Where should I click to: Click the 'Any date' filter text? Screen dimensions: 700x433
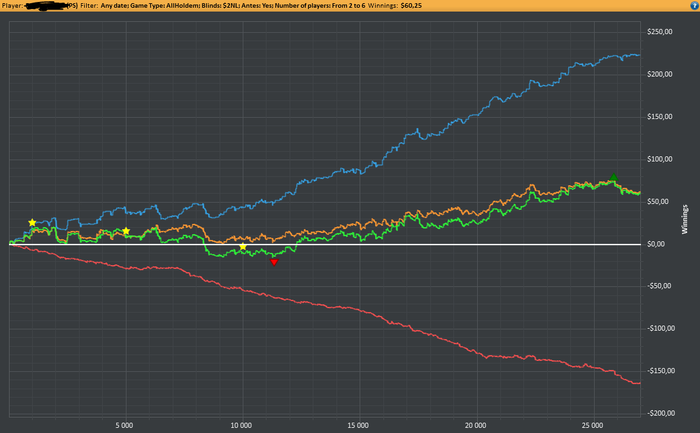114,6
